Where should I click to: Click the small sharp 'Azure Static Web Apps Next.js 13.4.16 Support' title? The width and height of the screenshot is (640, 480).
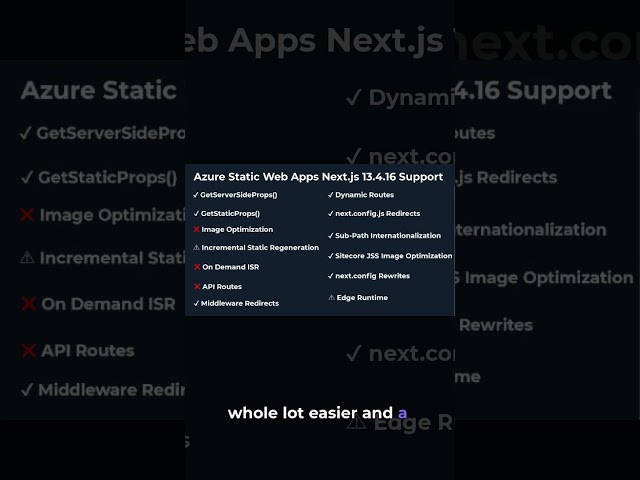318,177
